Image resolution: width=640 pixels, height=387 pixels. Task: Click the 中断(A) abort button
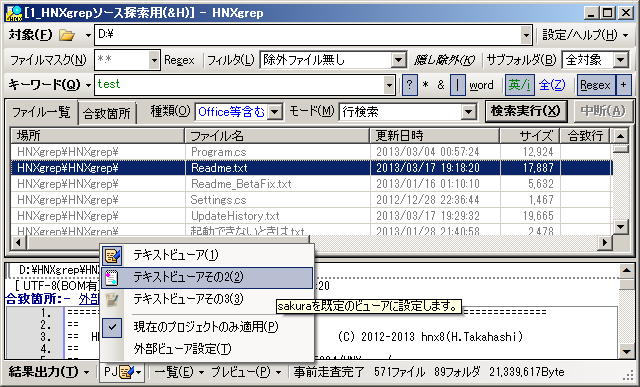tap(603, 111)
